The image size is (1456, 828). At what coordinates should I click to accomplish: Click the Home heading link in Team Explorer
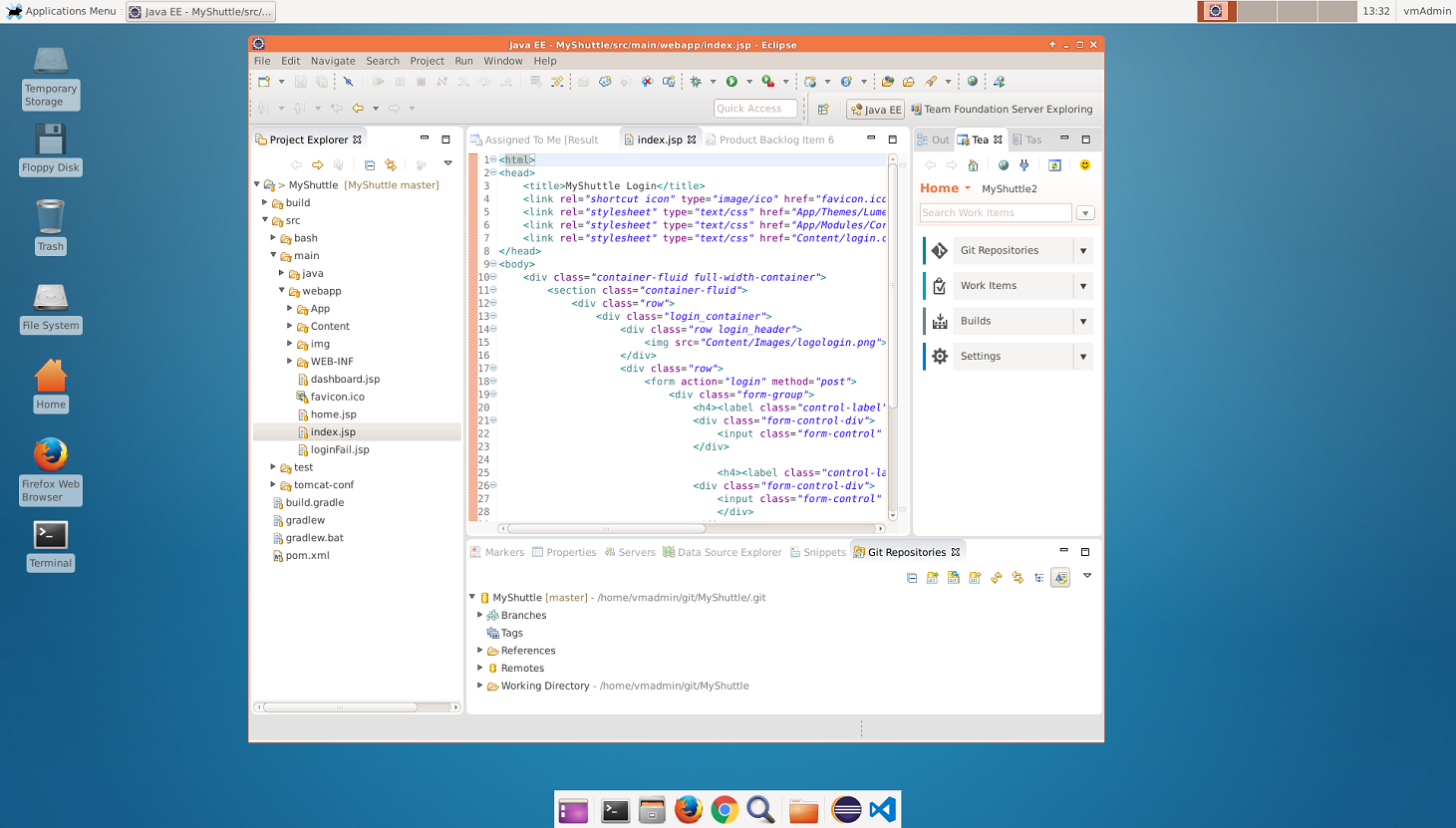click(x=939, y=188)
